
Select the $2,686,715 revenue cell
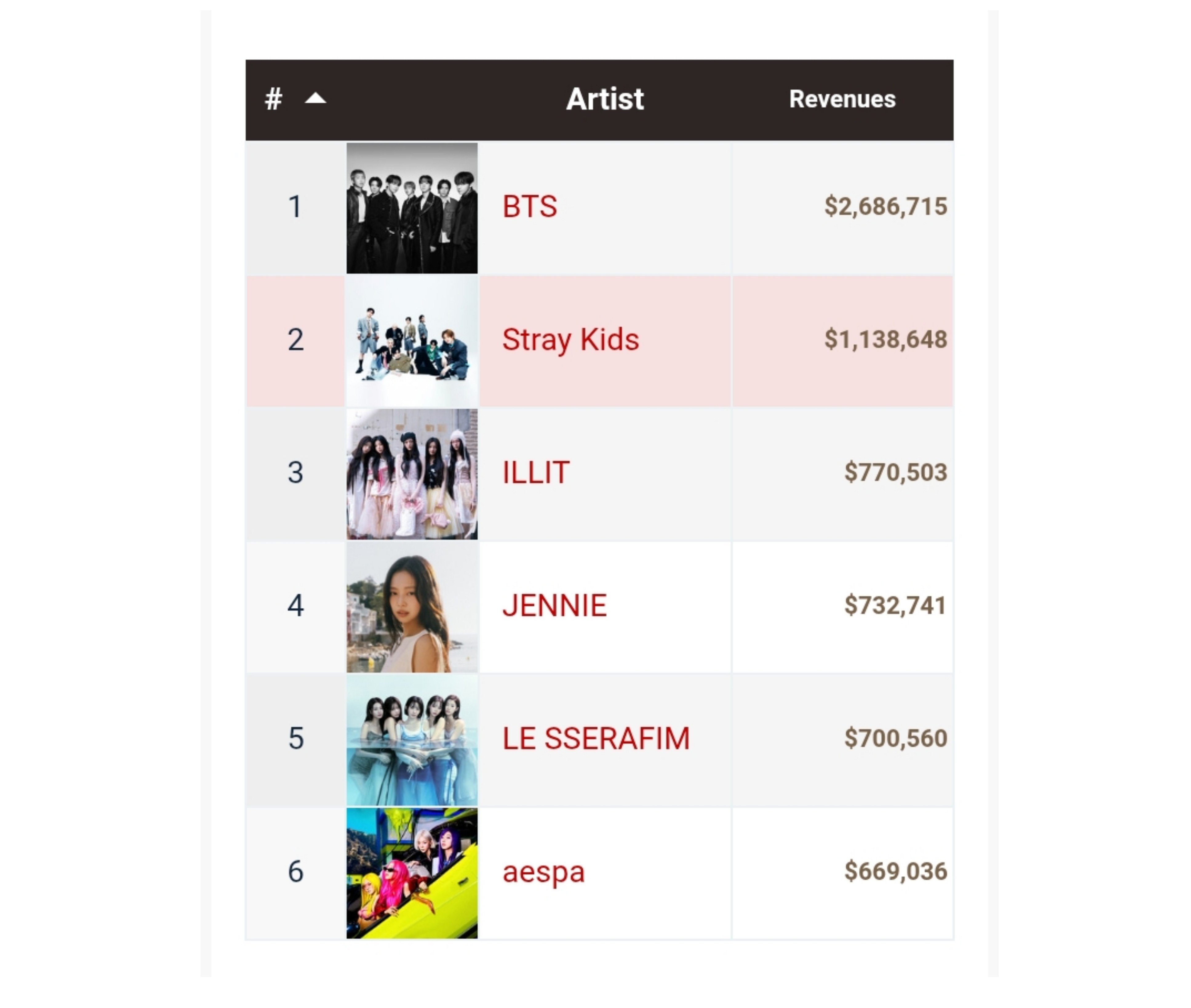[842, 208]
